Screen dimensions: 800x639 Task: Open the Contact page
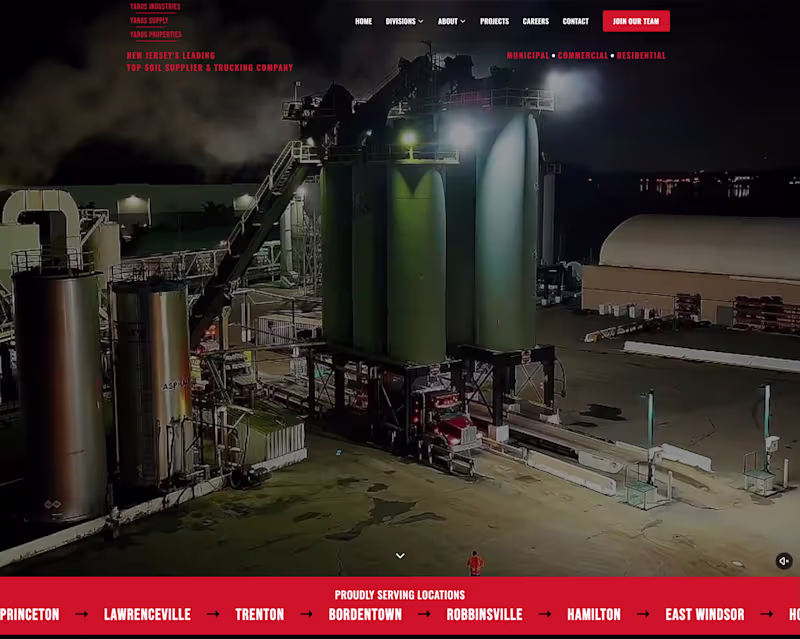coord(576,21)
